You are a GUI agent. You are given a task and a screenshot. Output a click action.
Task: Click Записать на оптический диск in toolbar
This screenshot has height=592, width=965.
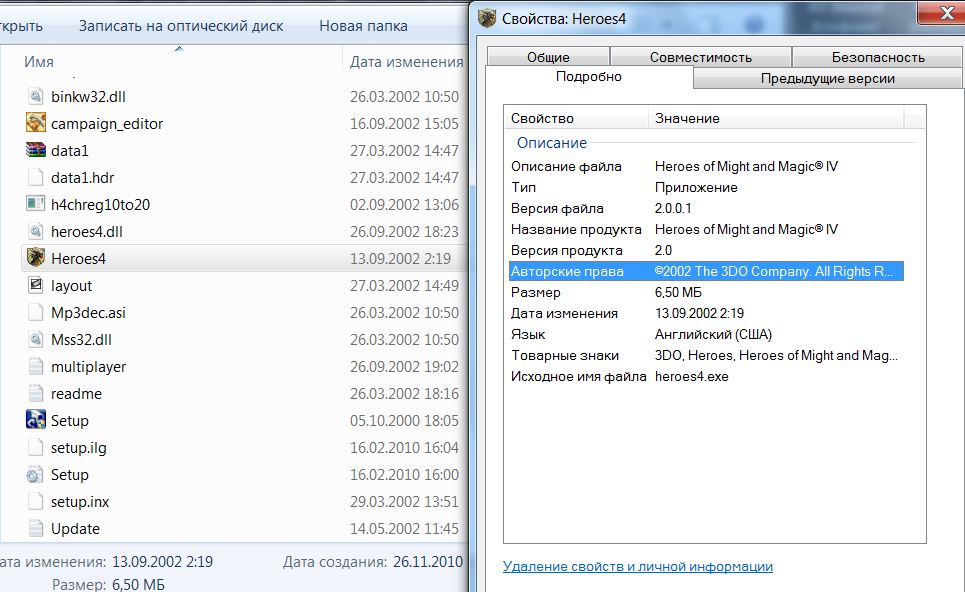pyautogui.click(x=181, y=26)
